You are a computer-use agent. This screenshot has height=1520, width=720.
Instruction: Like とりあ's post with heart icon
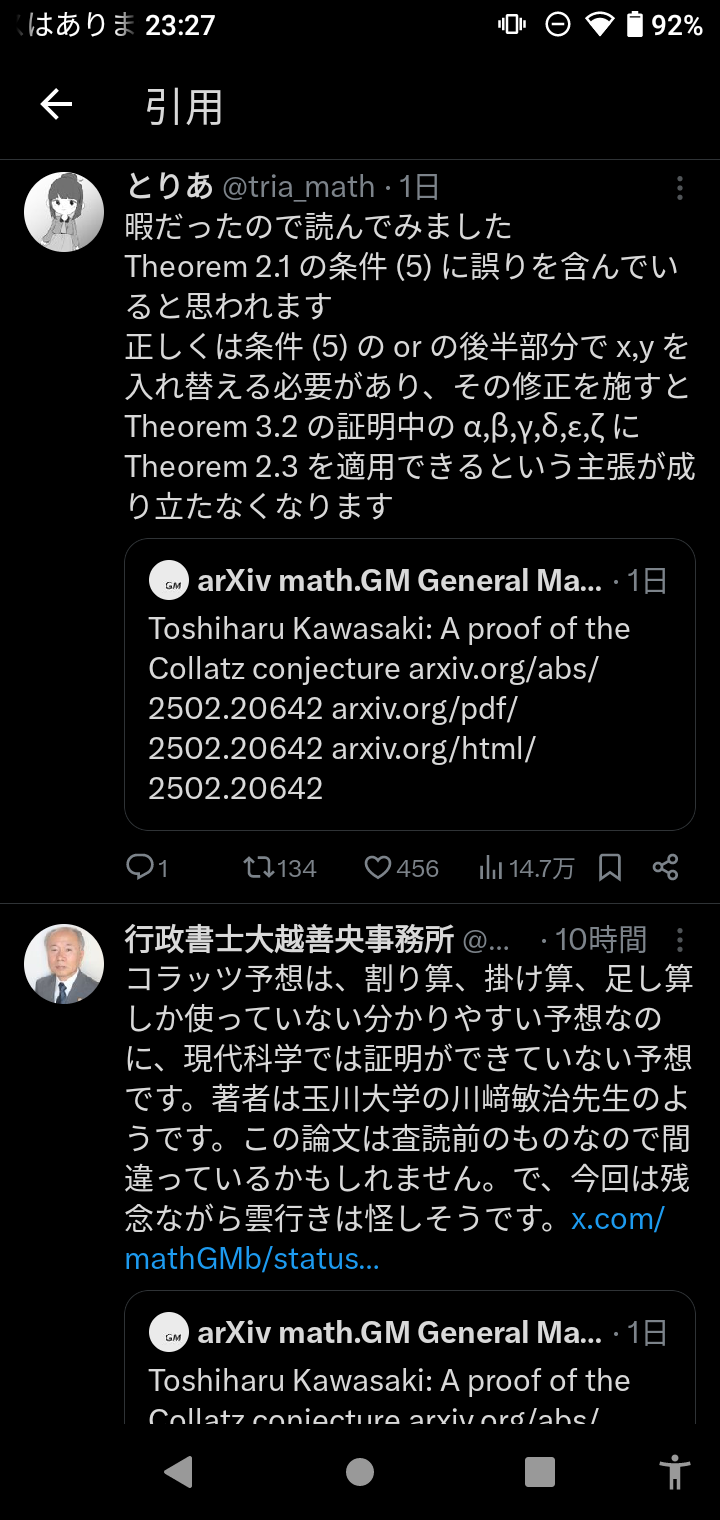[378, 867]
